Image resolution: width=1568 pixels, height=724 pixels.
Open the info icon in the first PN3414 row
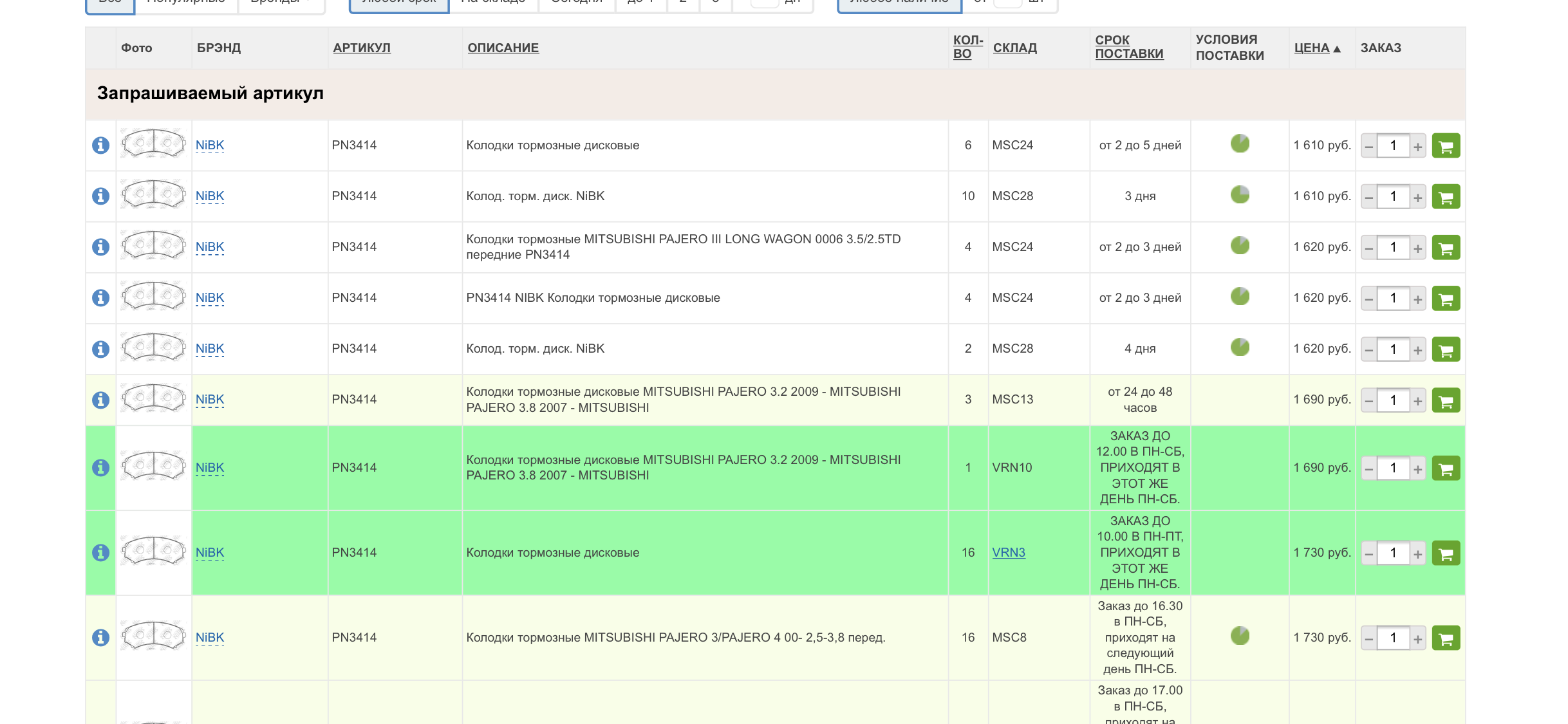(100, 145)
